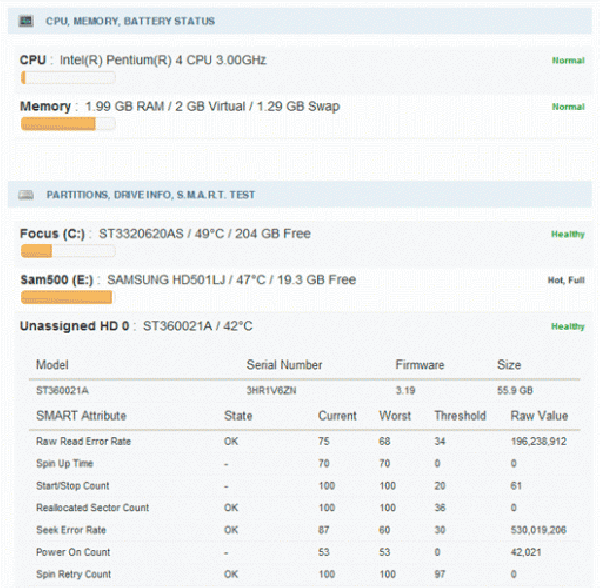Click the Model column header
The height and width of the screenshot is (588, 600).
point(52,365)
